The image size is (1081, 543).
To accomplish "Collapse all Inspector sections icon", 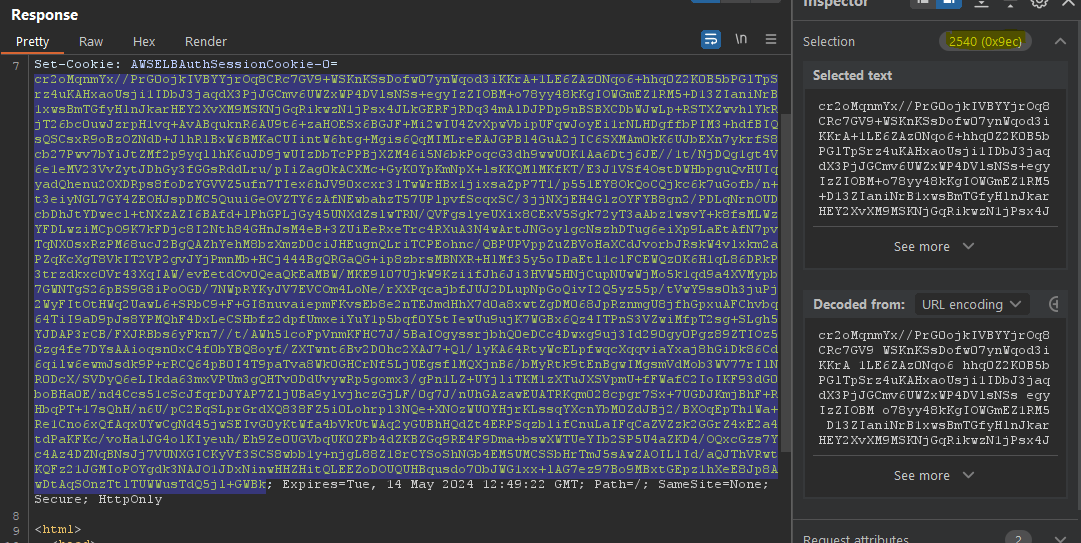I will coord(1010,3).
